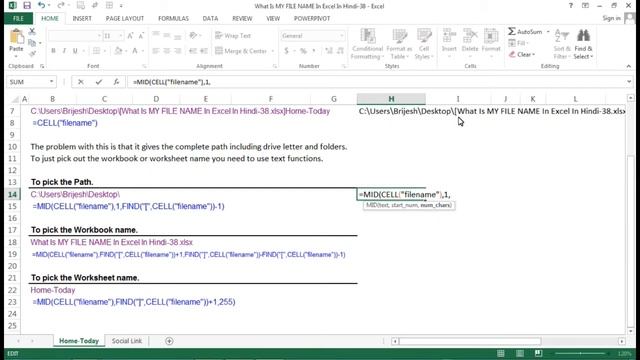Choose a font color
The image size is (640, 360).
tap(135, 51)
